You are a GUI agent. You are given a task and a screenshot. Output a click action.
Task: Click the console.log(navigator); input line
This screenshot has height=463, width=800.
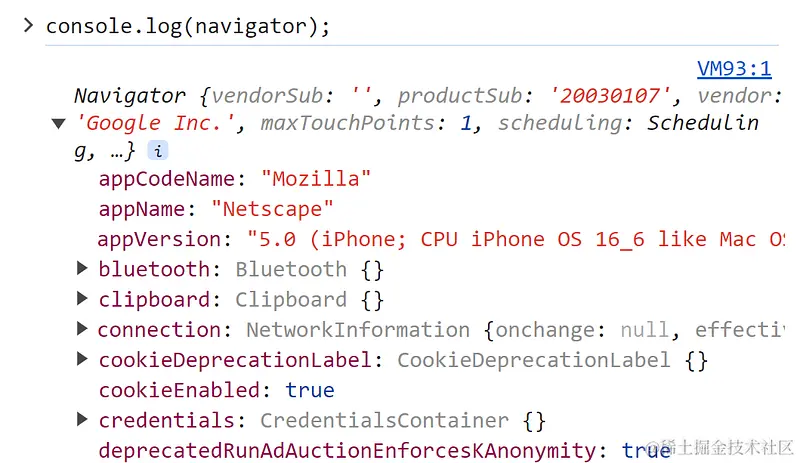pyautogui.click(x=188, y=27)
